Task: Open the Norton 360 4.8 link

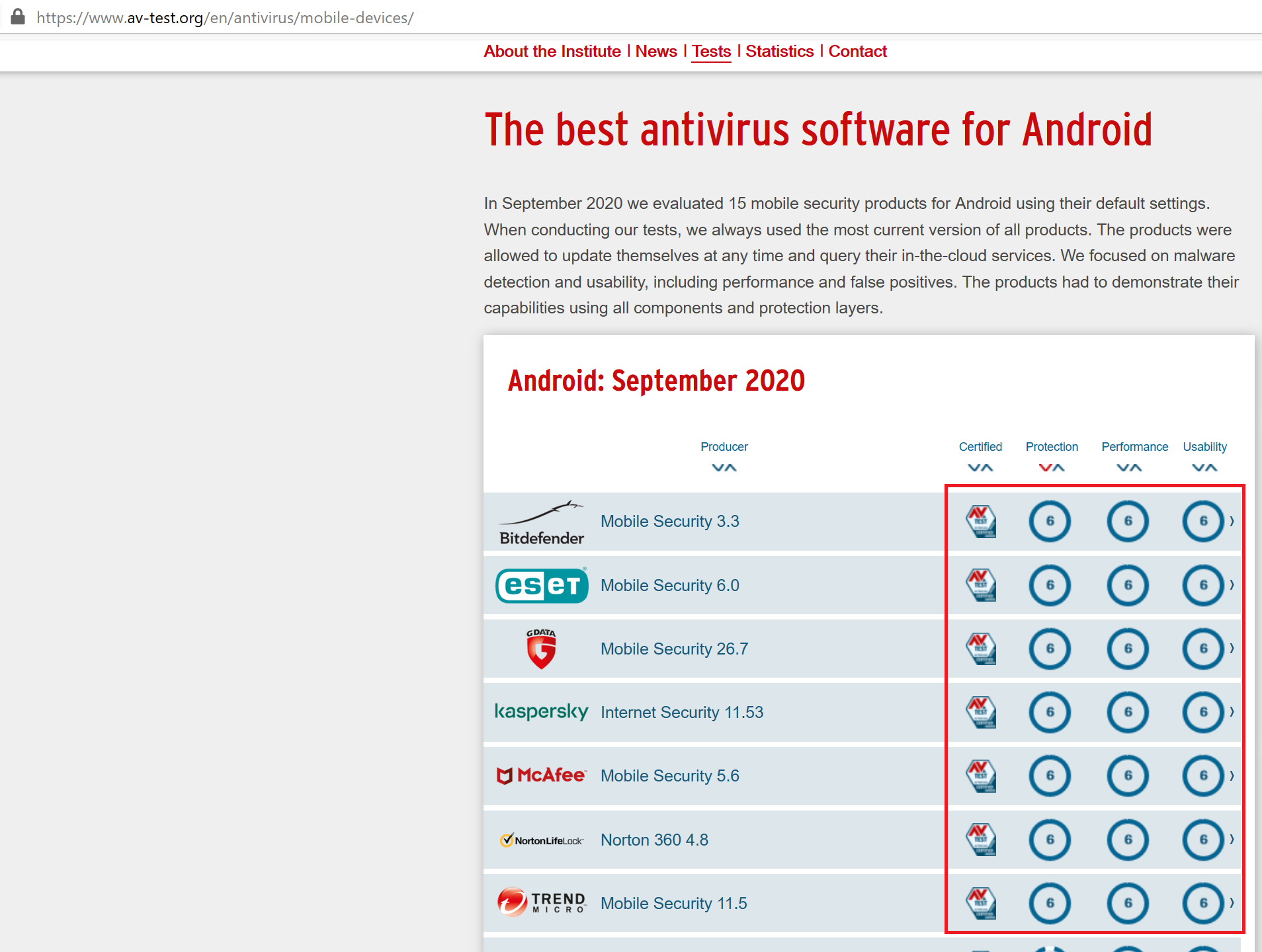Action: [654, 840]
